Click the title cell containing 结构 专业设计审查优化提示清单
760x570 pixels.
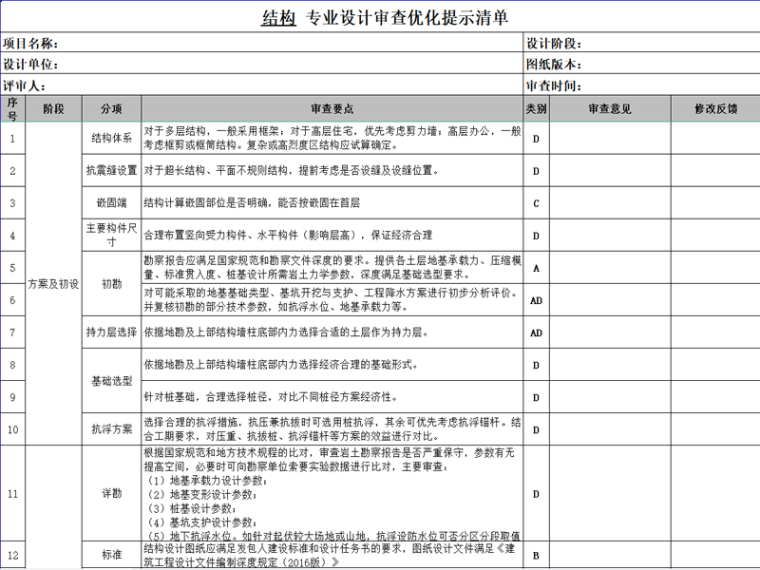(x=384, y=18)
